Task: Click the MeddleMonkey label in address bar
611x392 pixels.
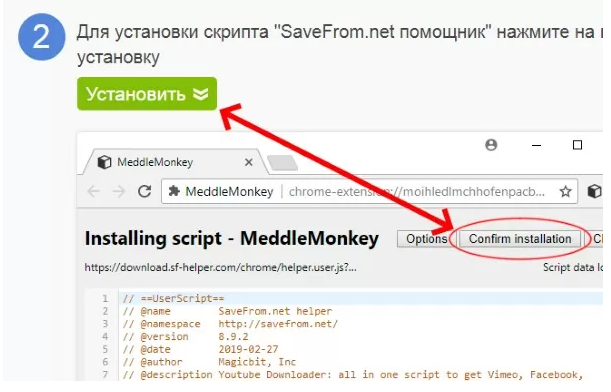Action: coord(229,192)
